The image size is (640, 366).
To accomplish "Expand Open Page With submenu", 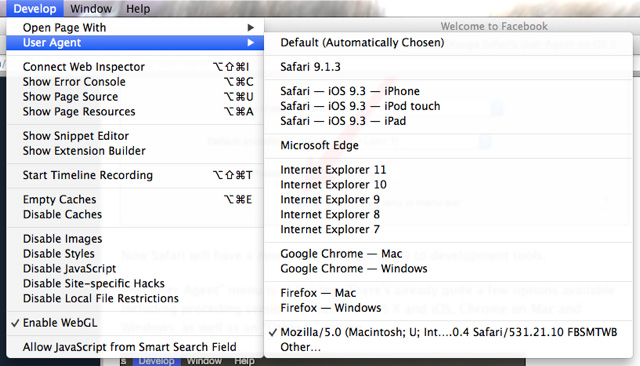I will pos(135,28).
